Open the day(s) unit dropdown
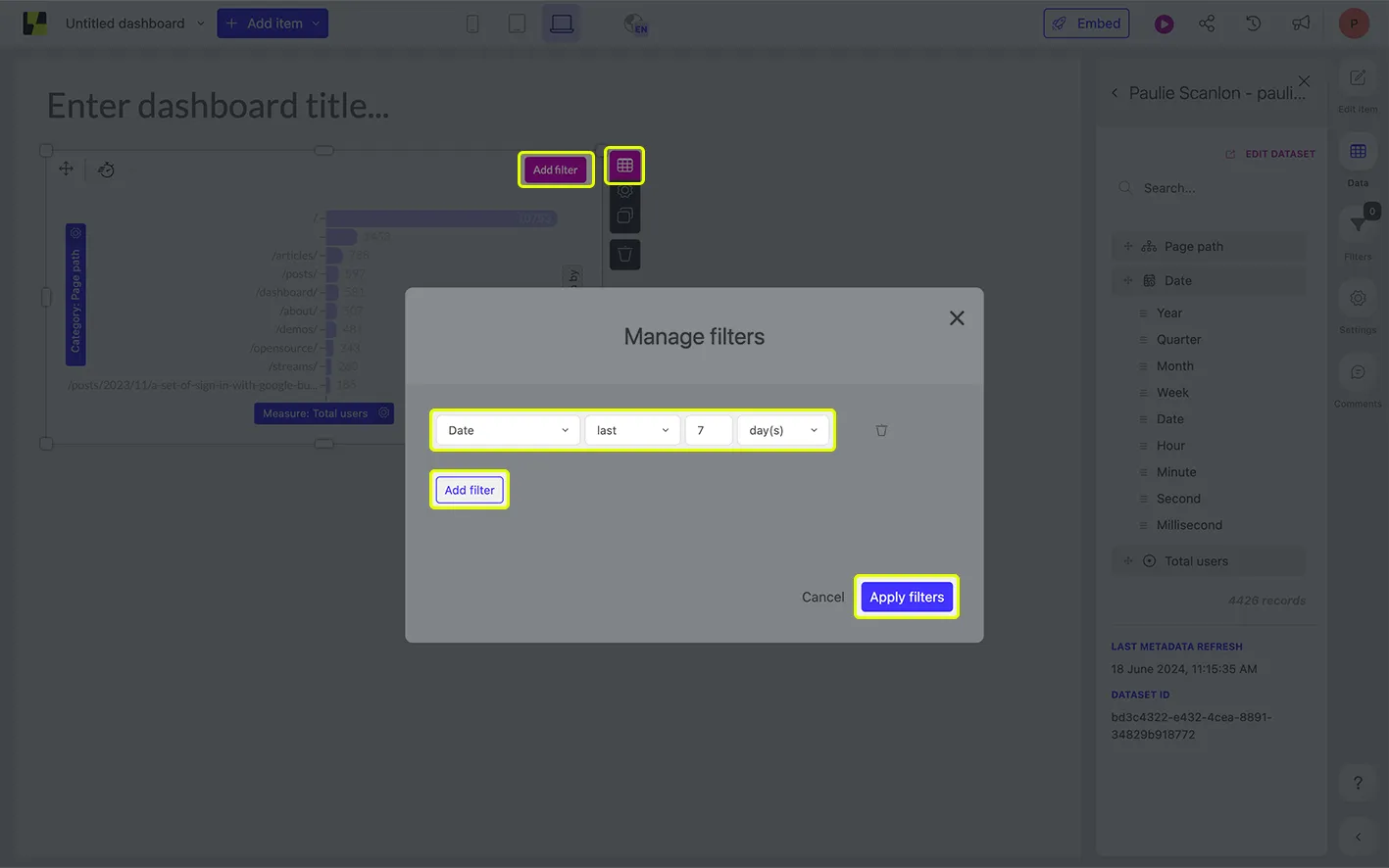 782,430
